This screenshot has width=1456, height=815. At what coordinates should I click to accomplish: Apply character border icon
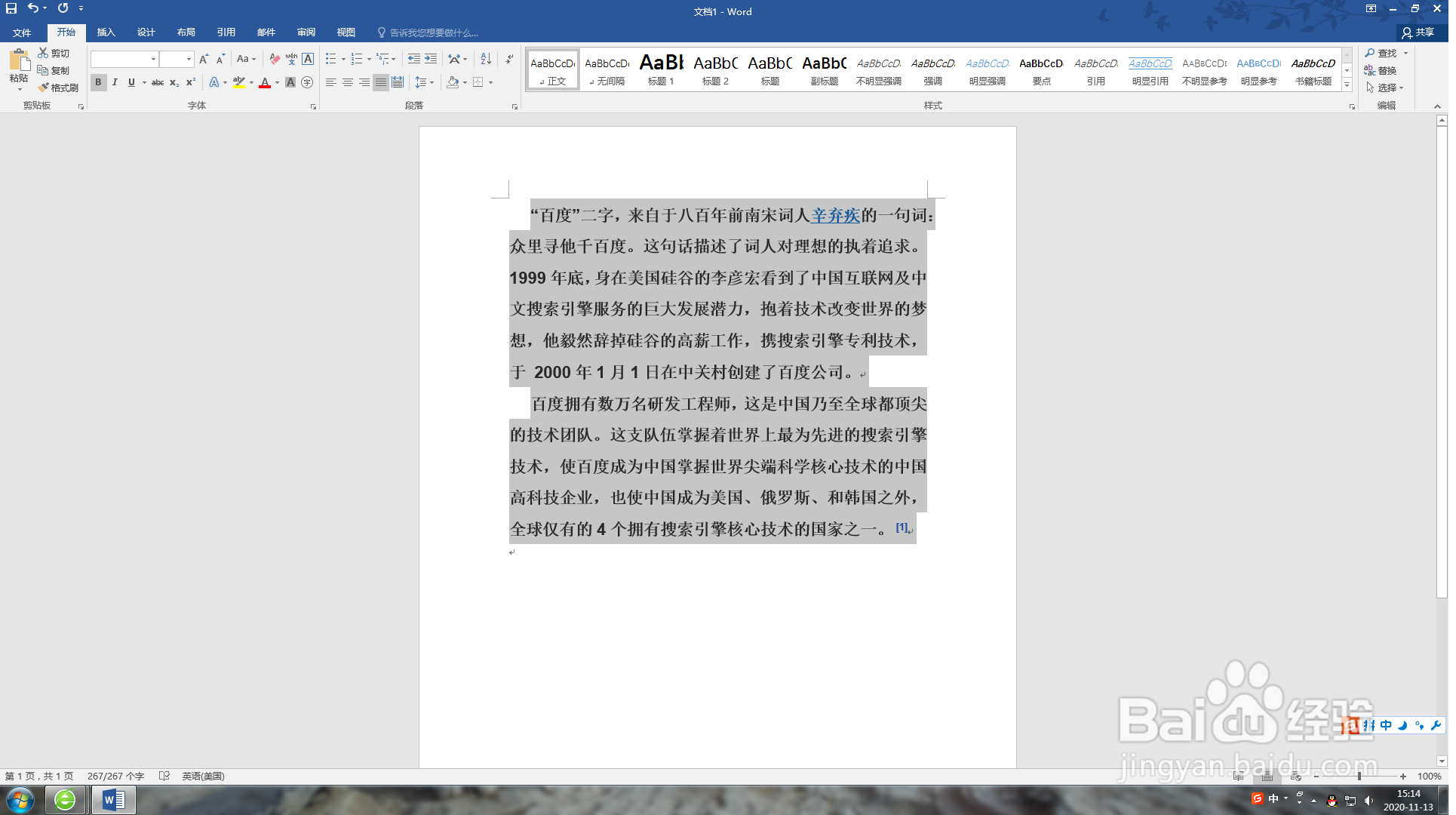[308, 59]
